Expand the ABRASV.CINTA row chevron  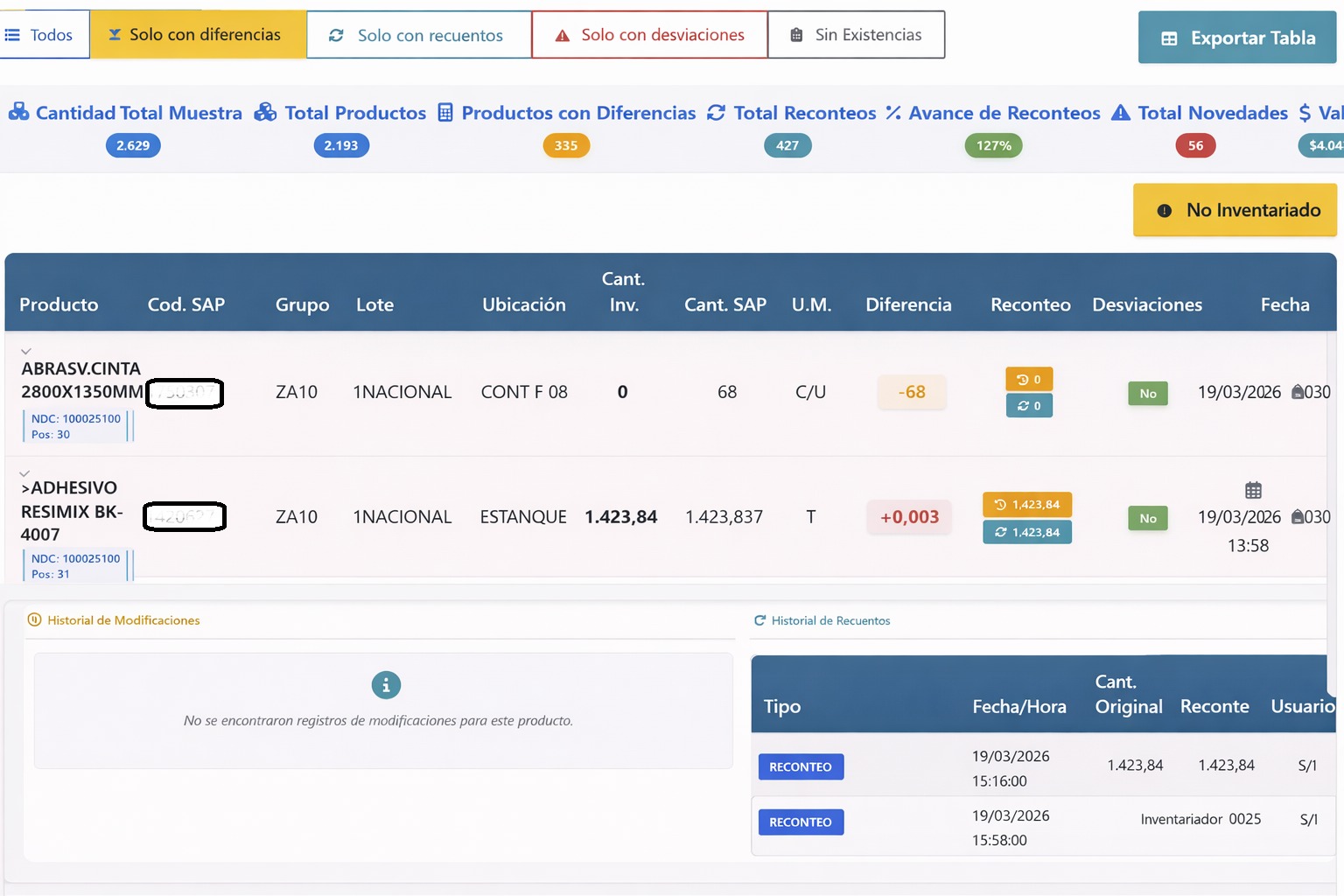tap(26, 351)
